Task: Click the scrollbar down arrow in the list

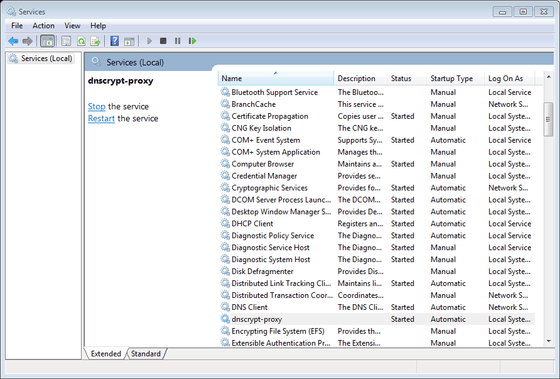Action: [x=549, y=341]
